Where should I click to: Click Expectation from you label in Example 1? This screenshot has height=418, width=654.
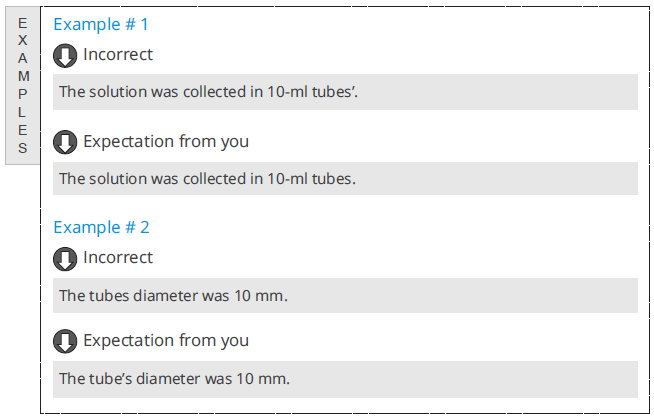click(166, 141)
